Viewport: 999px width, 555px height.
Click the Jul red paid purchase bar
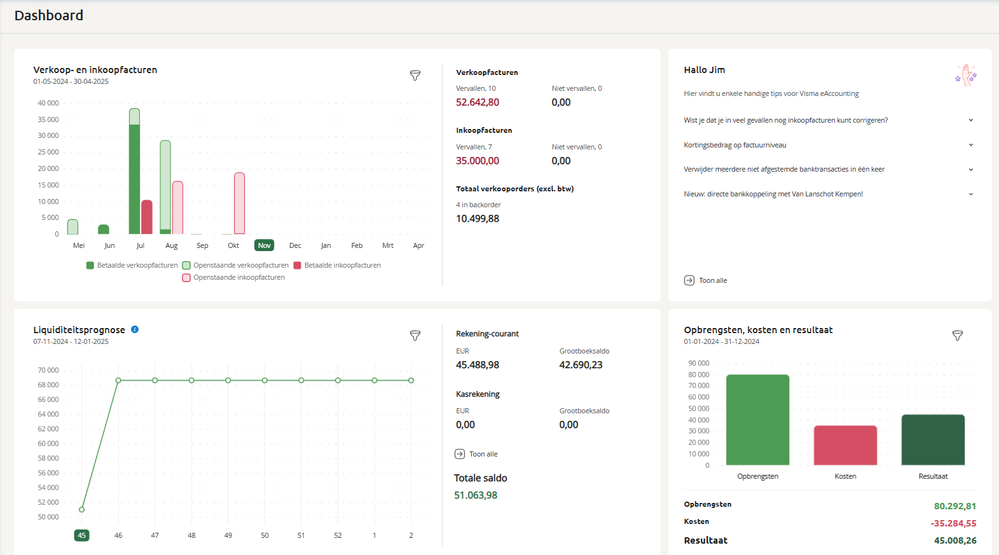(x=147, y=217)
